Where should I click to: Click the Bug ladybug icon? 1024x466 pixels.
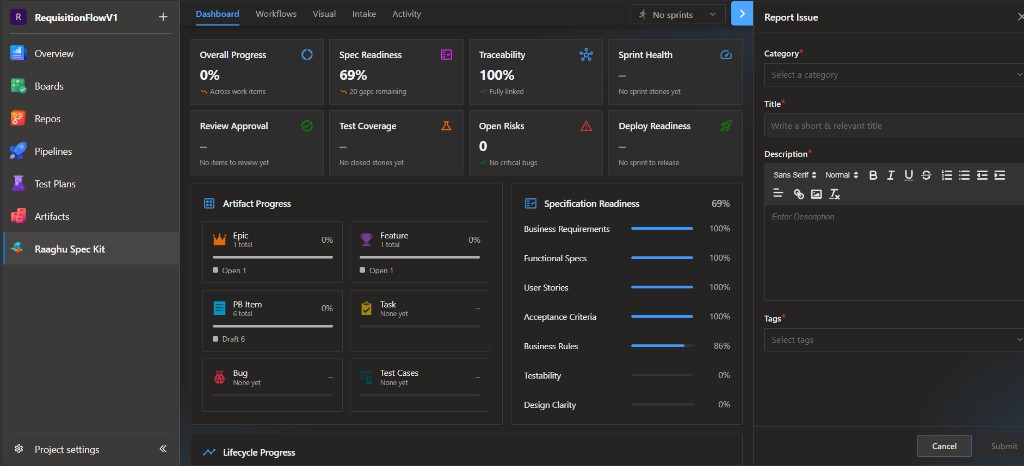[x=219, y=377]
